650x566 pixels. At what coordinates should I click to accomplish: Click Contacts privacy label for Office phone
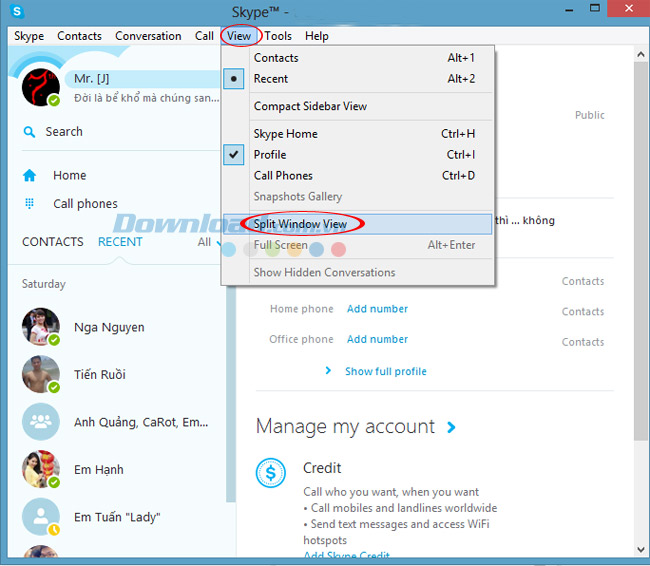click(x=583, y=342)
